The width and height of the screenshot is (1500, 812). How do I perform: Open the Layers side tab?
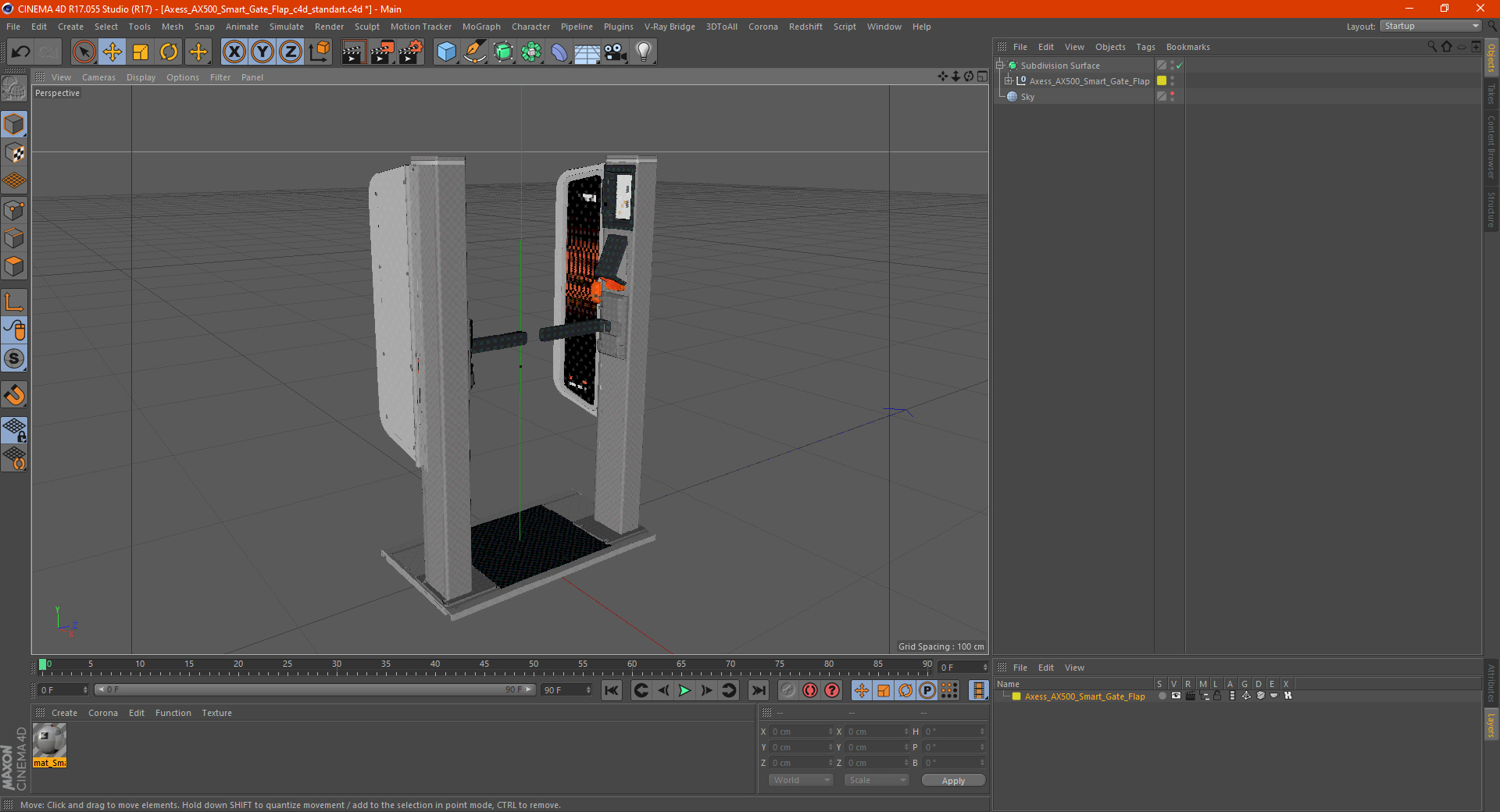[x=1491, y=725]
